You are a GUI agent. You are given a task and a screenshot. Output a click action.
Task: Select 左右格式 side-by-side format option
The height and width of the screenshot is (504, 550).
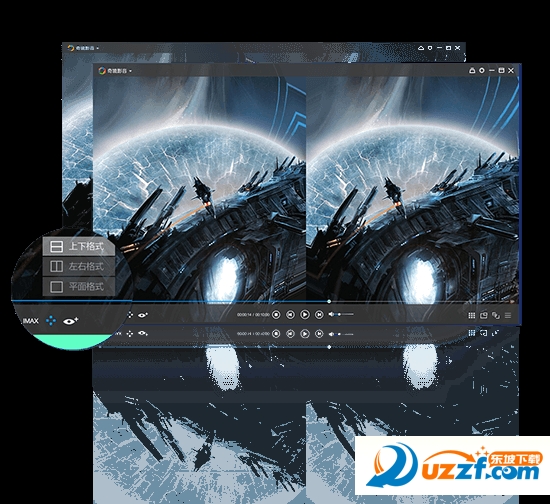click(79, 266)
